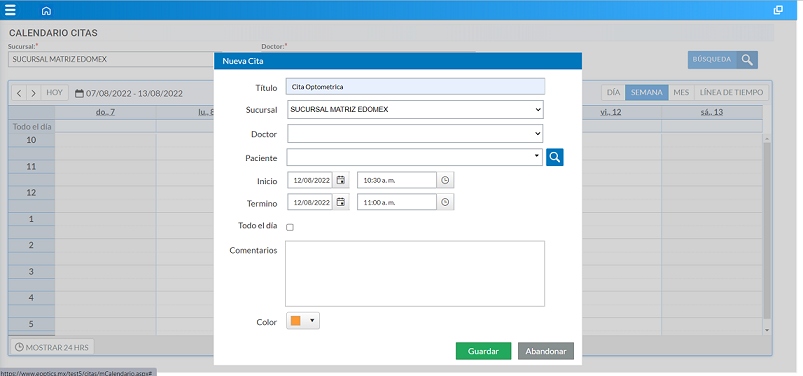Image resolution: width=803 pixels, height=376 pixels.
Task: Go to previous week arrow
Action: 19,93
